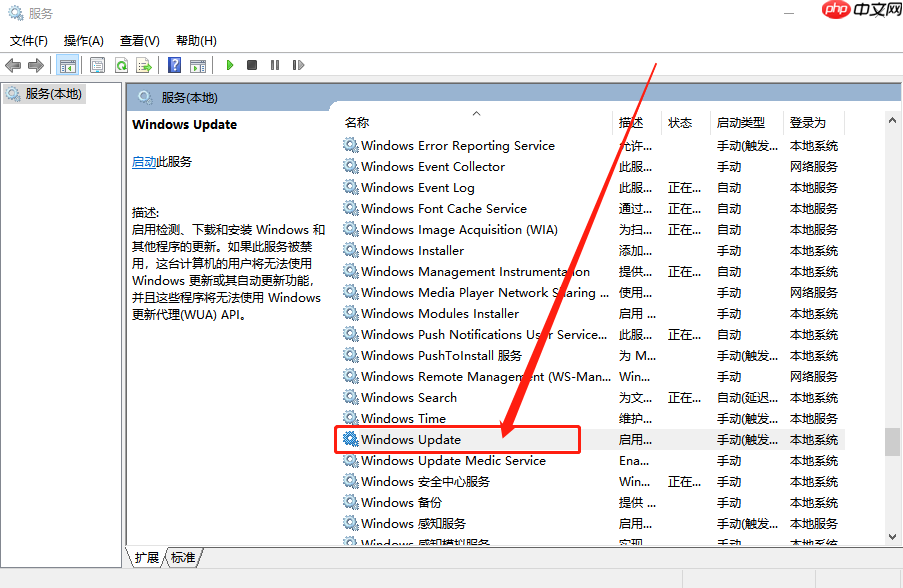This screenshot has height=588, width=903.
Task: Open Help using the blue question mark icon
Action: coord(173,64)
